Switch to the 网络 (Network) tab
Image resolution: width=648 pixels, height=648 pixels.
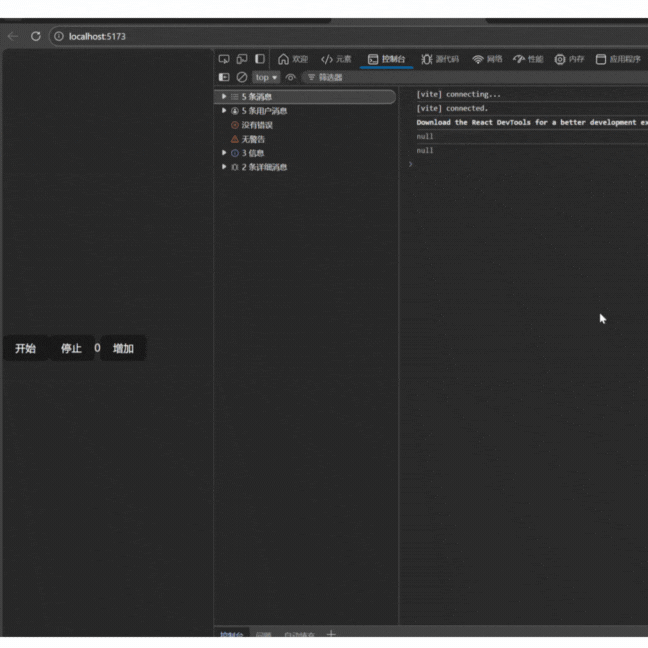tap(487, 59)
